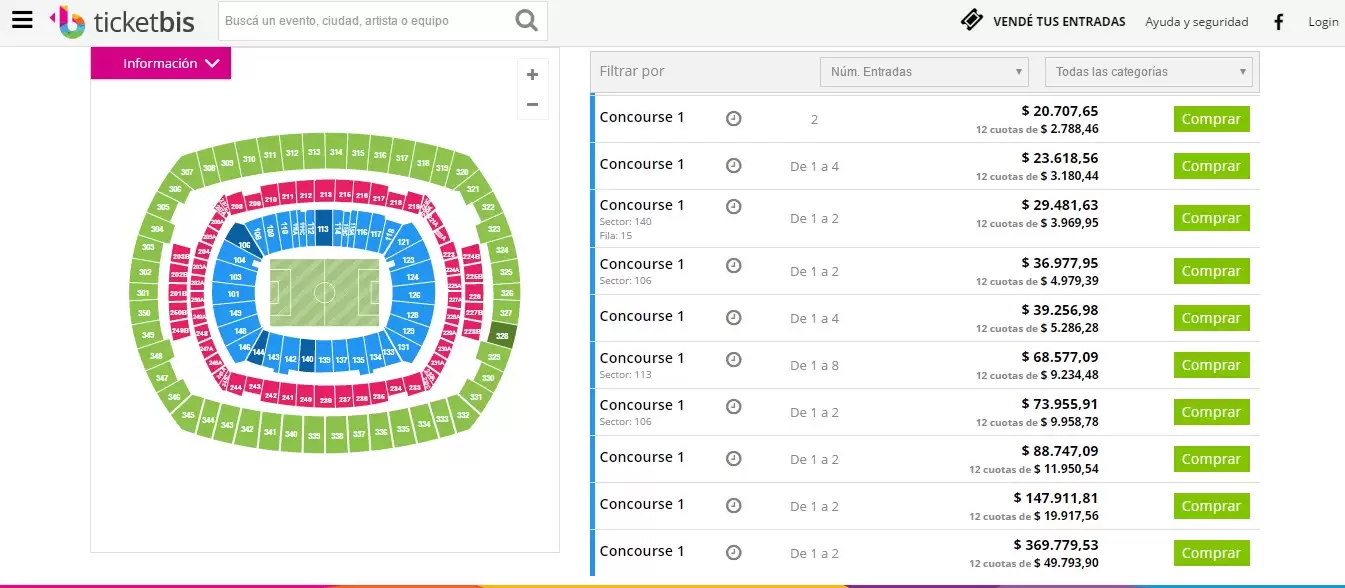This screenshot has width=1345, height=588.
Task: Open the Todas las categorías dropdown
Action: (x=1148, y=72)
